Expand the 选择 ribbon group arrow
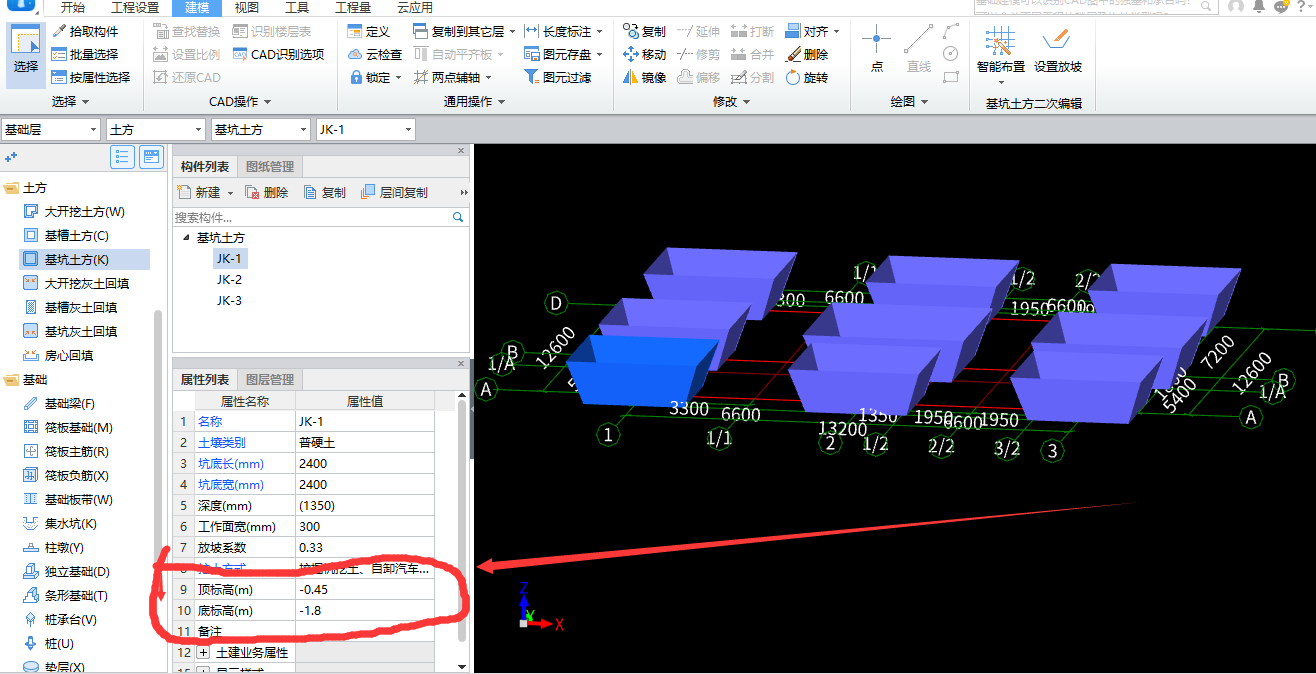The image size is (1316, 674). pyautogui.click(x=85, y=102)
